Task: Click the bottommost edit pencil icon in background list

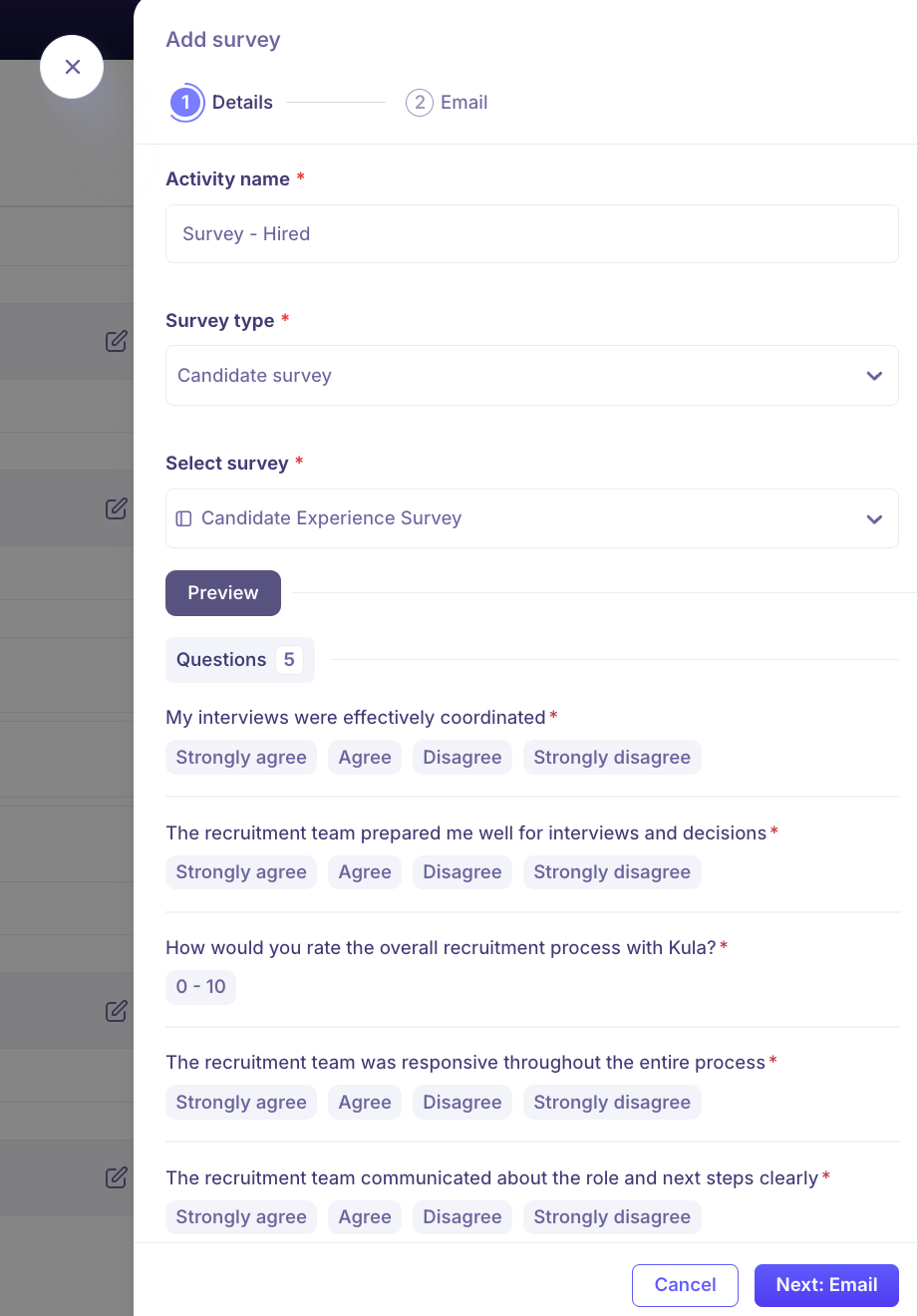Action: [x=117, y=1177]
